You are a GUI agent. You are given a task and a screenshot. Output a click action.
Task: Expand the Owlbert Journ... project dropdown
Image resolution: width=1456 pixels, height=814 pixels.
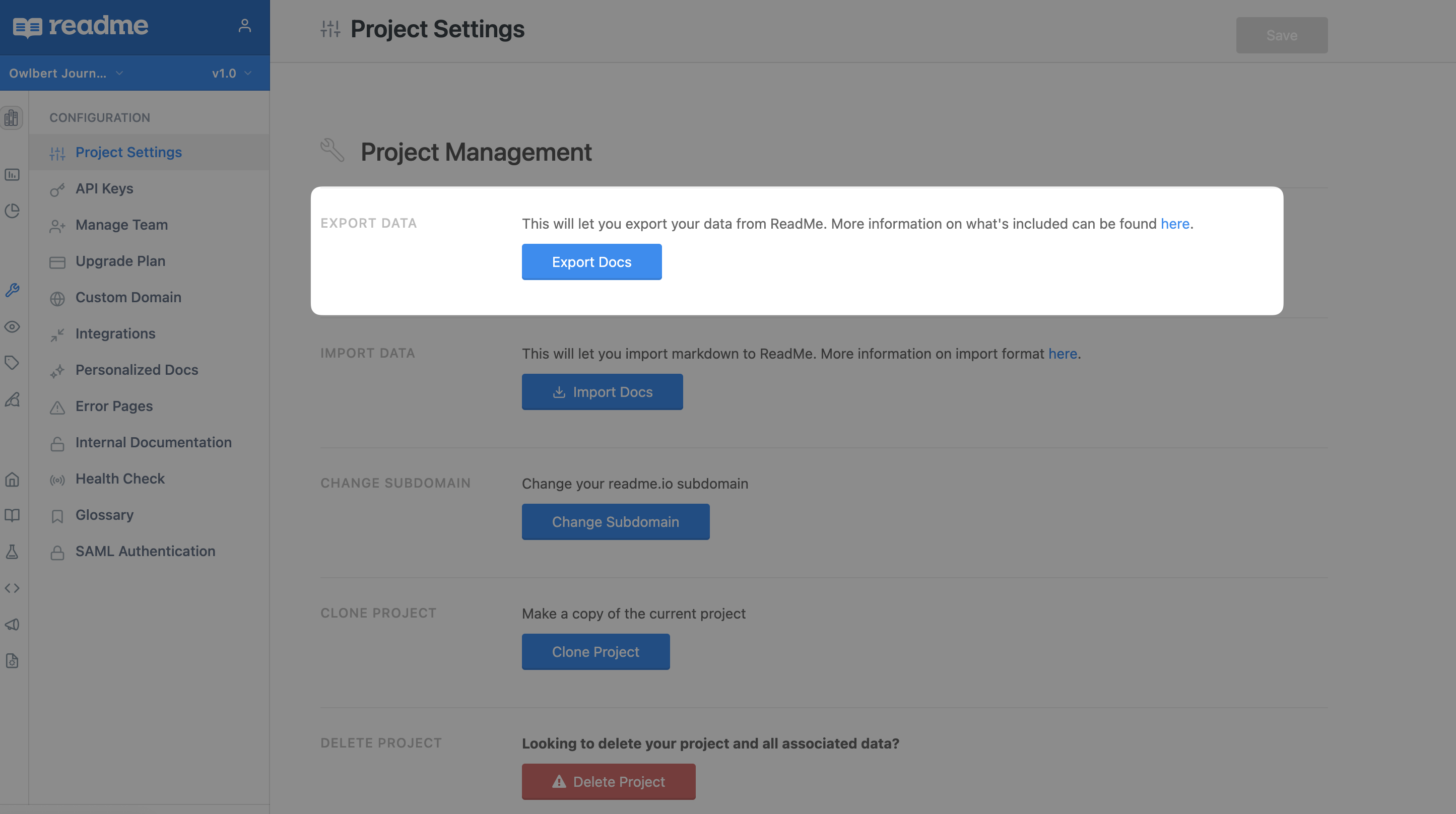pyautogui.click(x=65, y=74)
